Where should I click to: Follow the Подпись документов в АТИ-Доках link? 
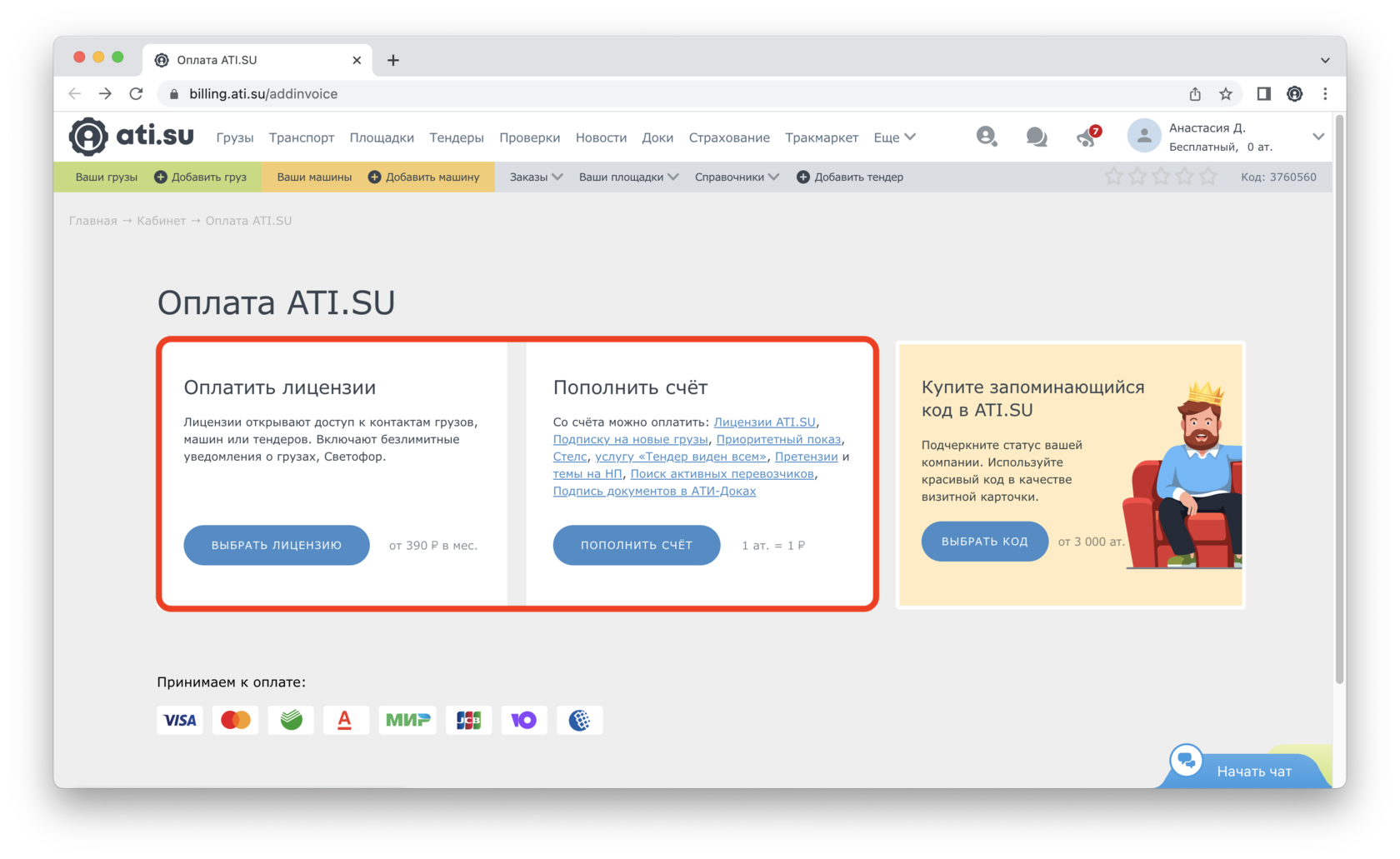pos(654,491)
